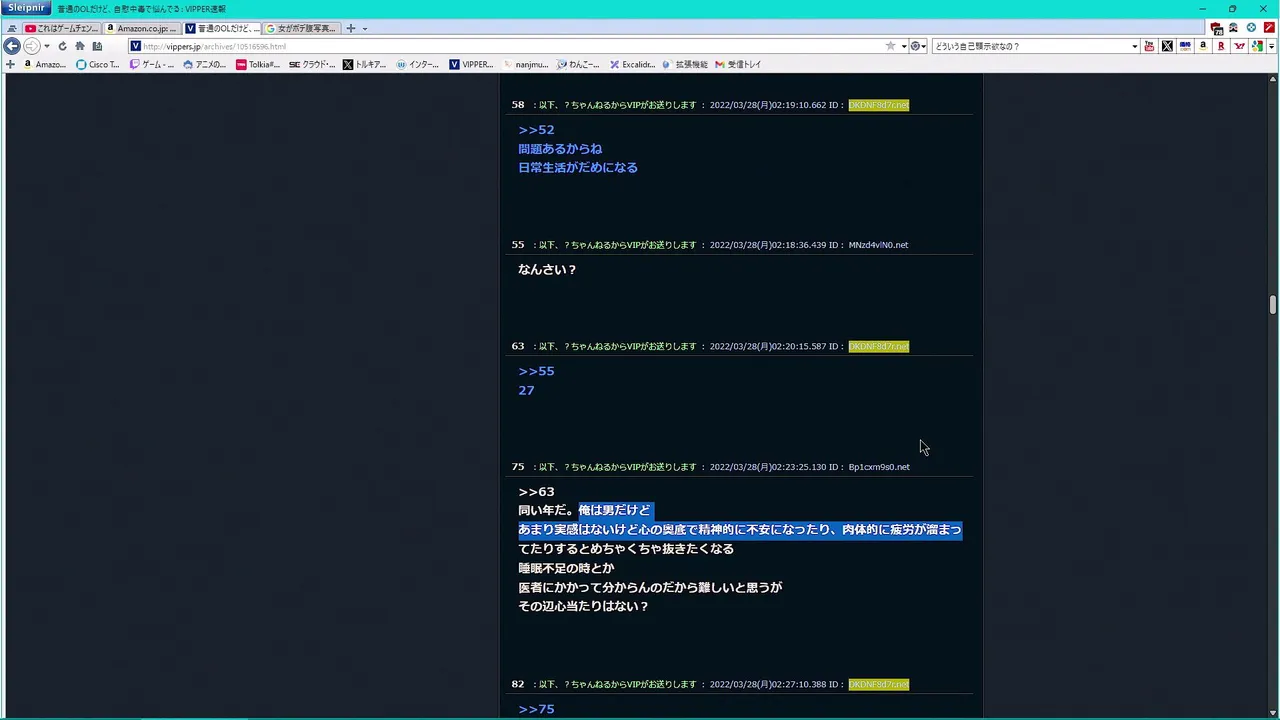Click highlighted ID on post 58

[878, 105]
